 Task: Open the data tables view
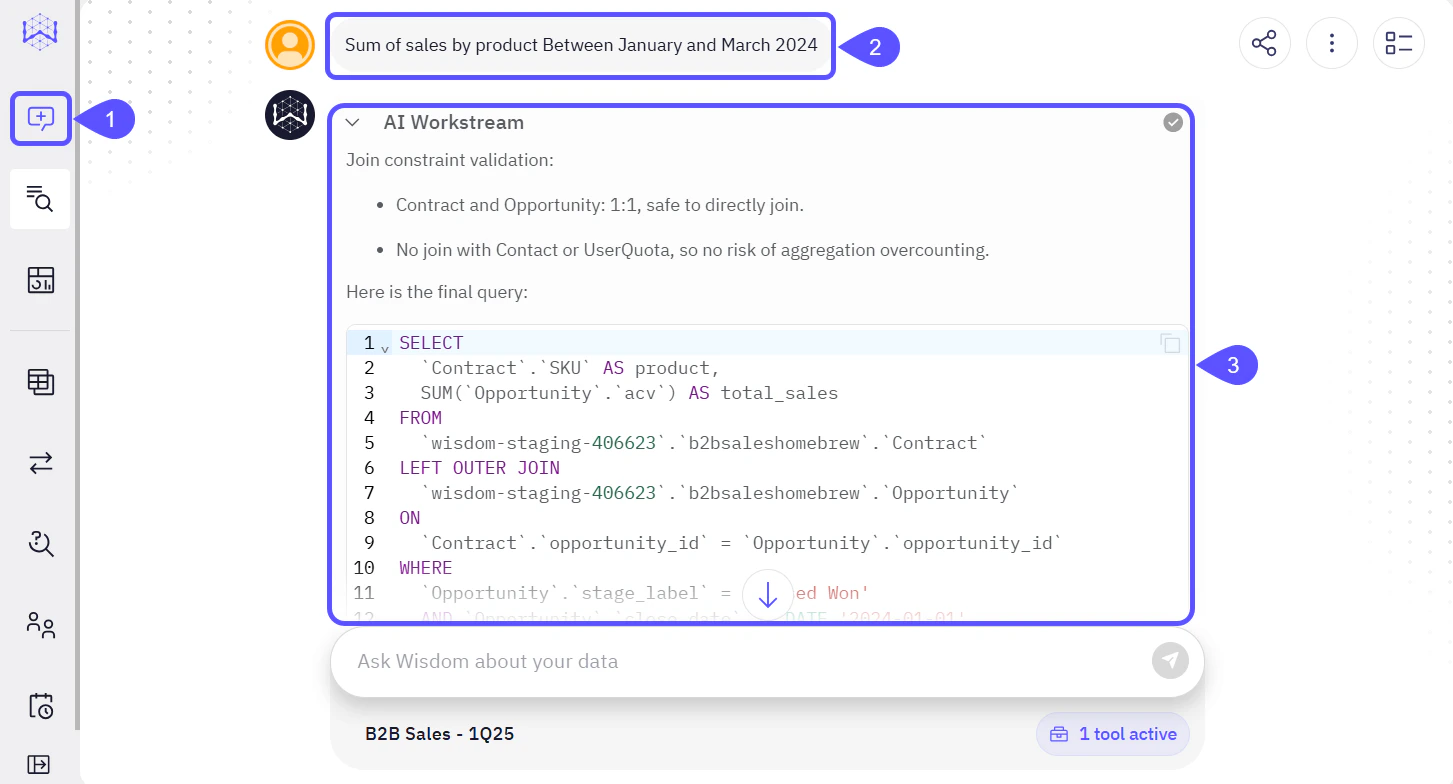point(40,383)
